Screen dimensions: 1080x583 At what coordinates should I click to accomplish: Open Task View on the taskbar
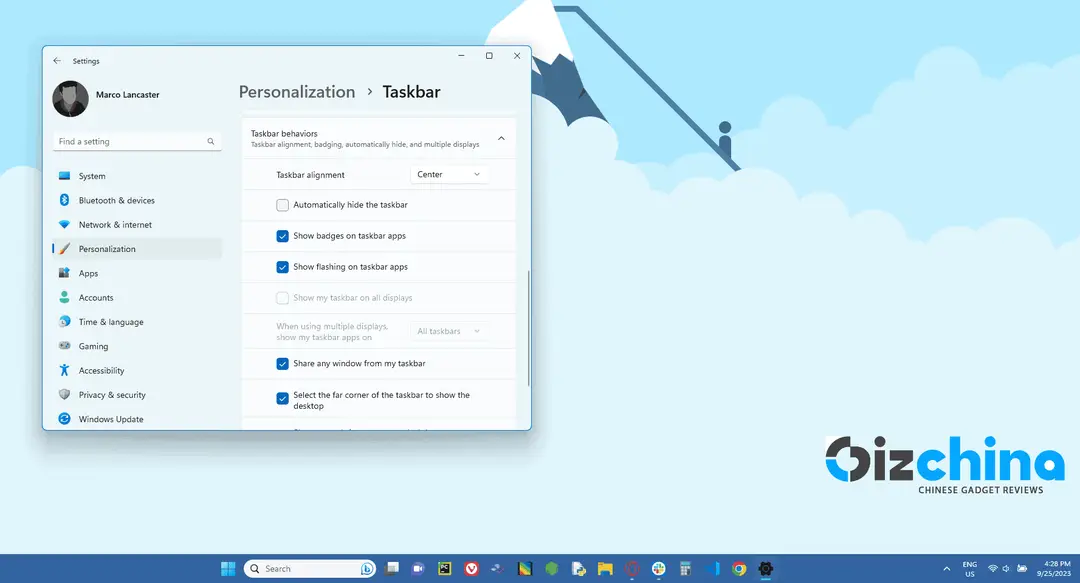(x=392, y=569)
